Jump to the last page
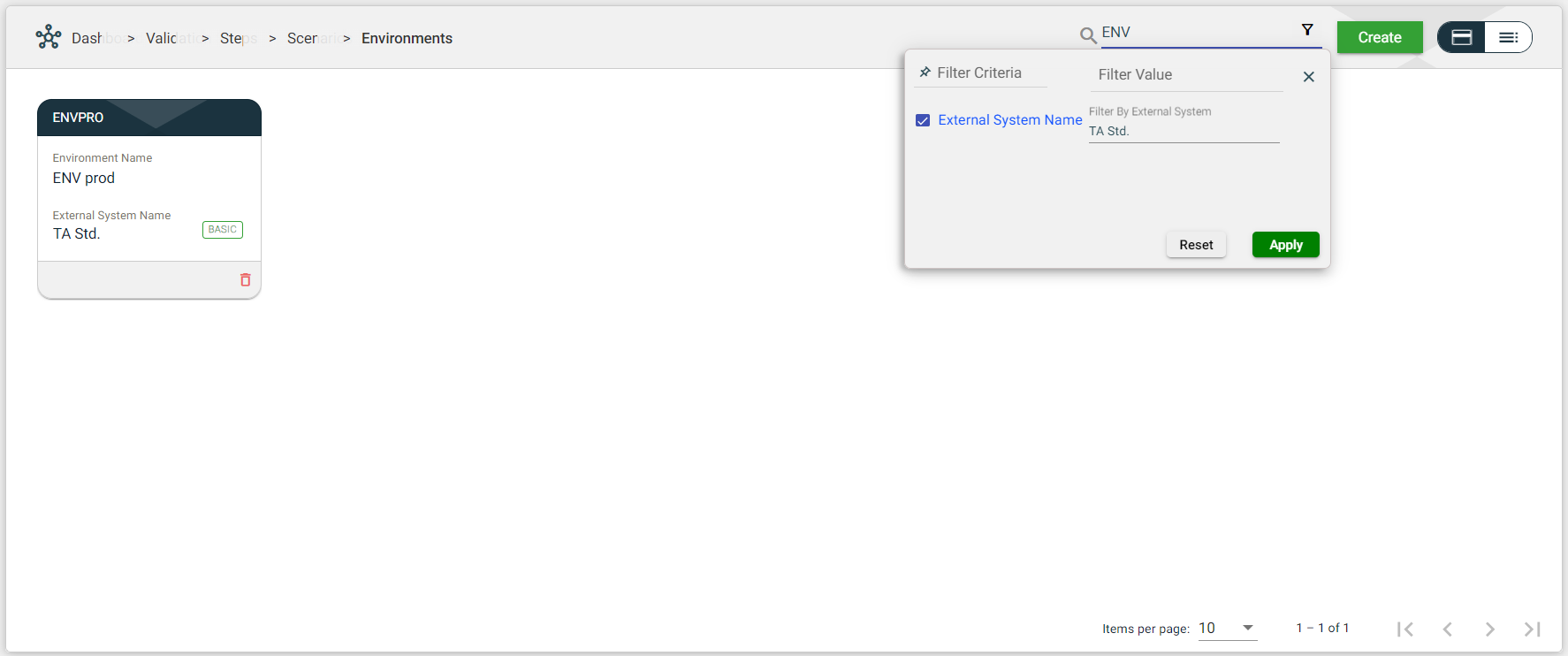The image size is (1568, 656). (x=1532, y=629)
